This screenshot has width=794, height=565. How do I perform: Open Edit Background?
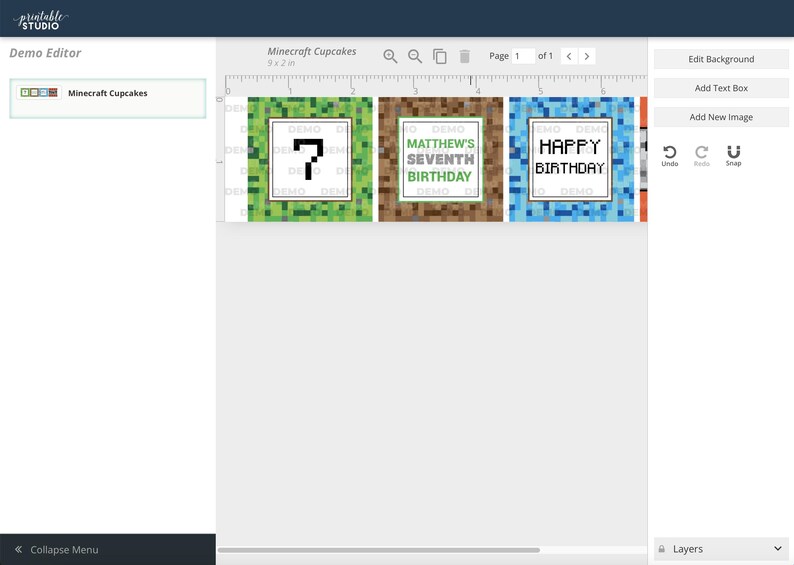[721, 59]
